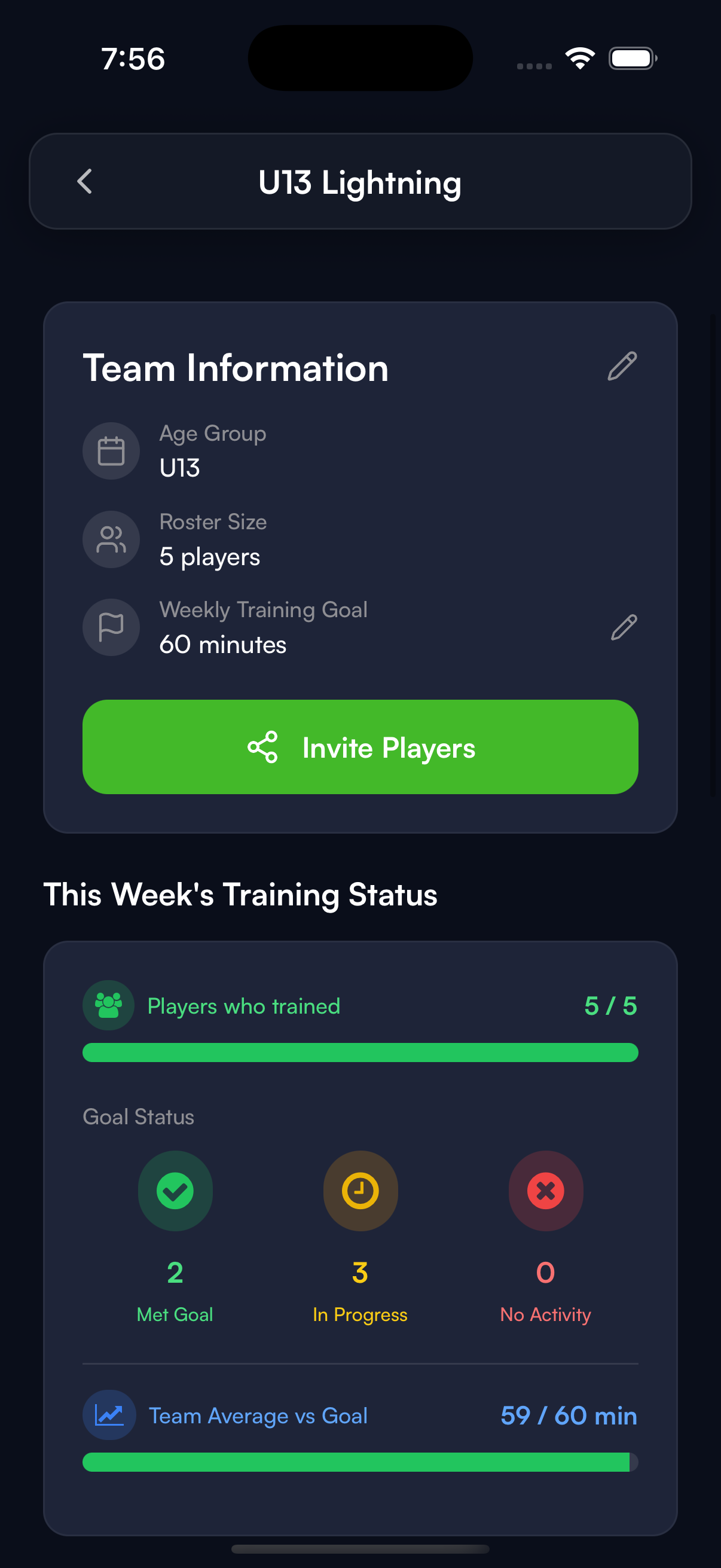This screenshot has height=1568, width=721.
Task: Tap the Roster Size people icon
Action: click(x=111, y=539)
